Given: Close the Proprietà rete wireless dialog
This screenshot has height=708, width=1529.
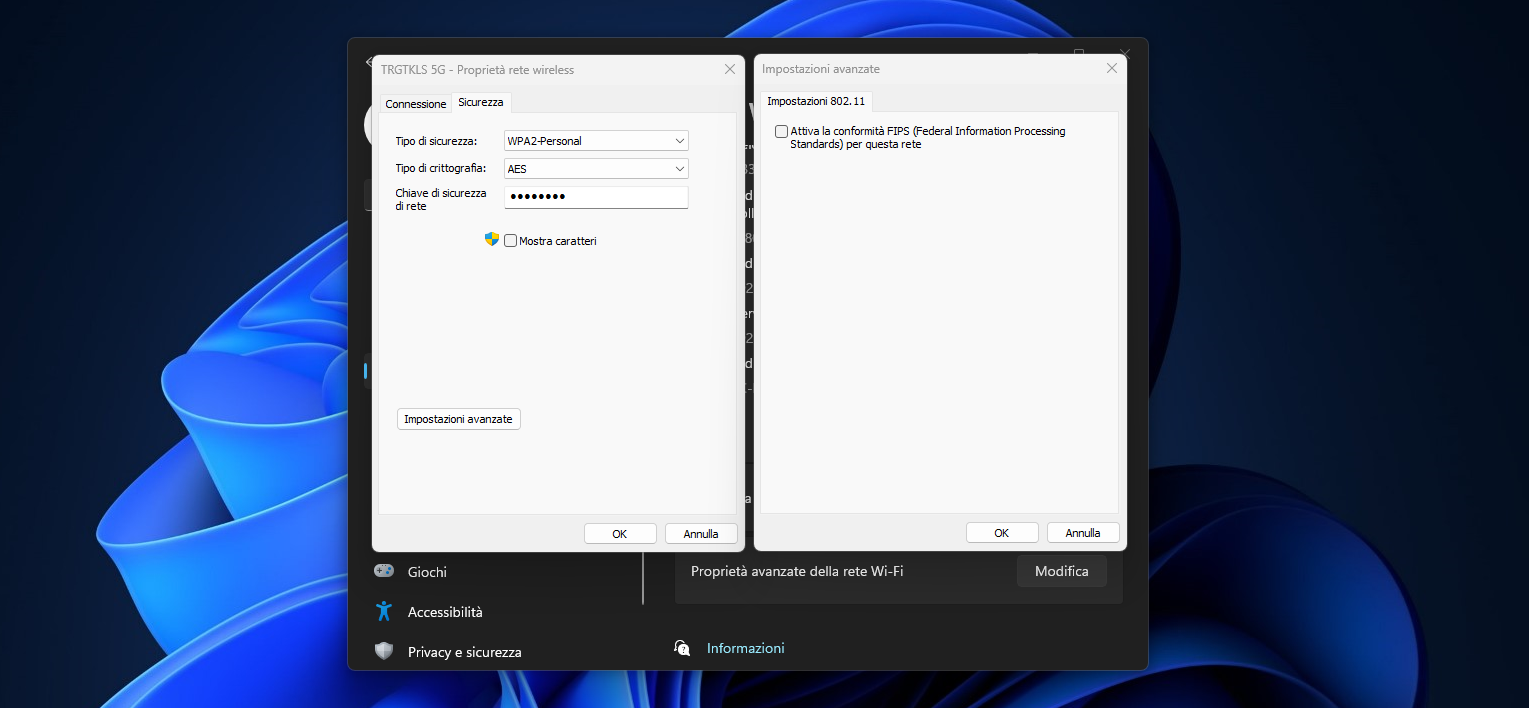Looking at the screenshot, I should tap(729, 69).
